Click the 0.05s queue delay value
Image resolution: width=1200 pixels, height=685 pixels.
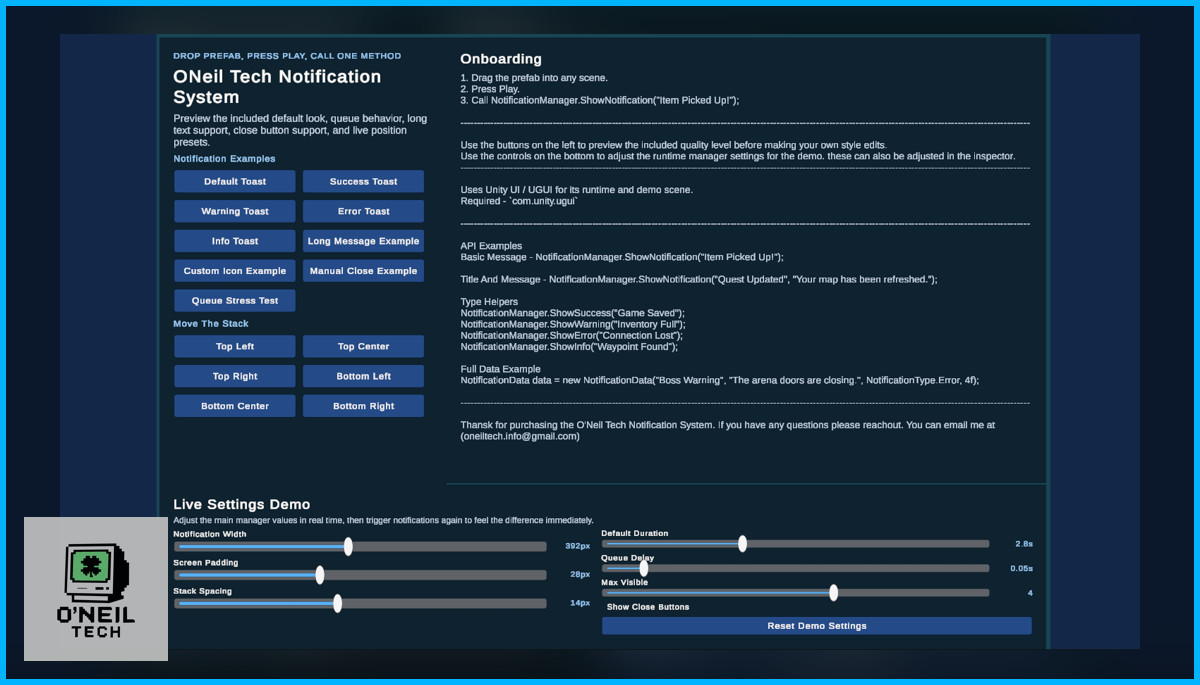1021,568
